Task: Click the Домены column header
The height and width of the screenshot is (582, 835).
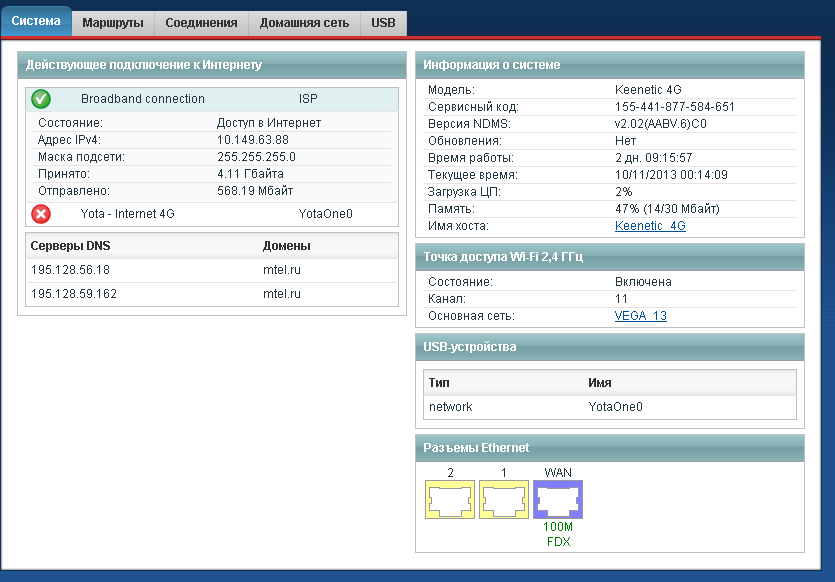Action: tap(286, 246)
